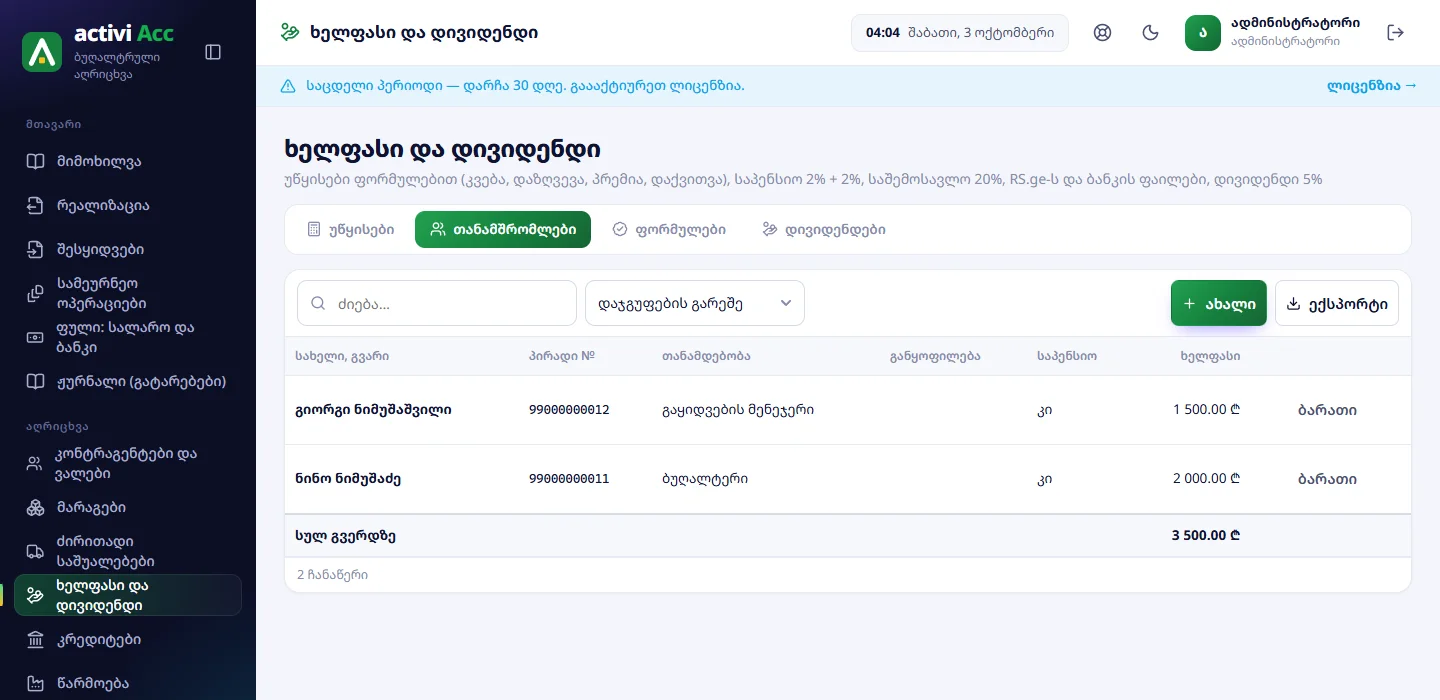Collapse the sidebar with the panel icon
The height and width of the screenshot is (700, 1440).
click(213, 52)
